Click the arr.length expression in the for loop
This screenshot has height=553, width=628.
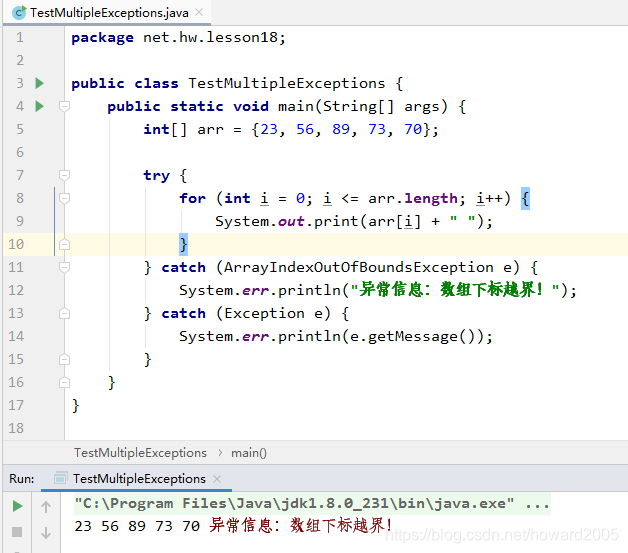[413, 199]
